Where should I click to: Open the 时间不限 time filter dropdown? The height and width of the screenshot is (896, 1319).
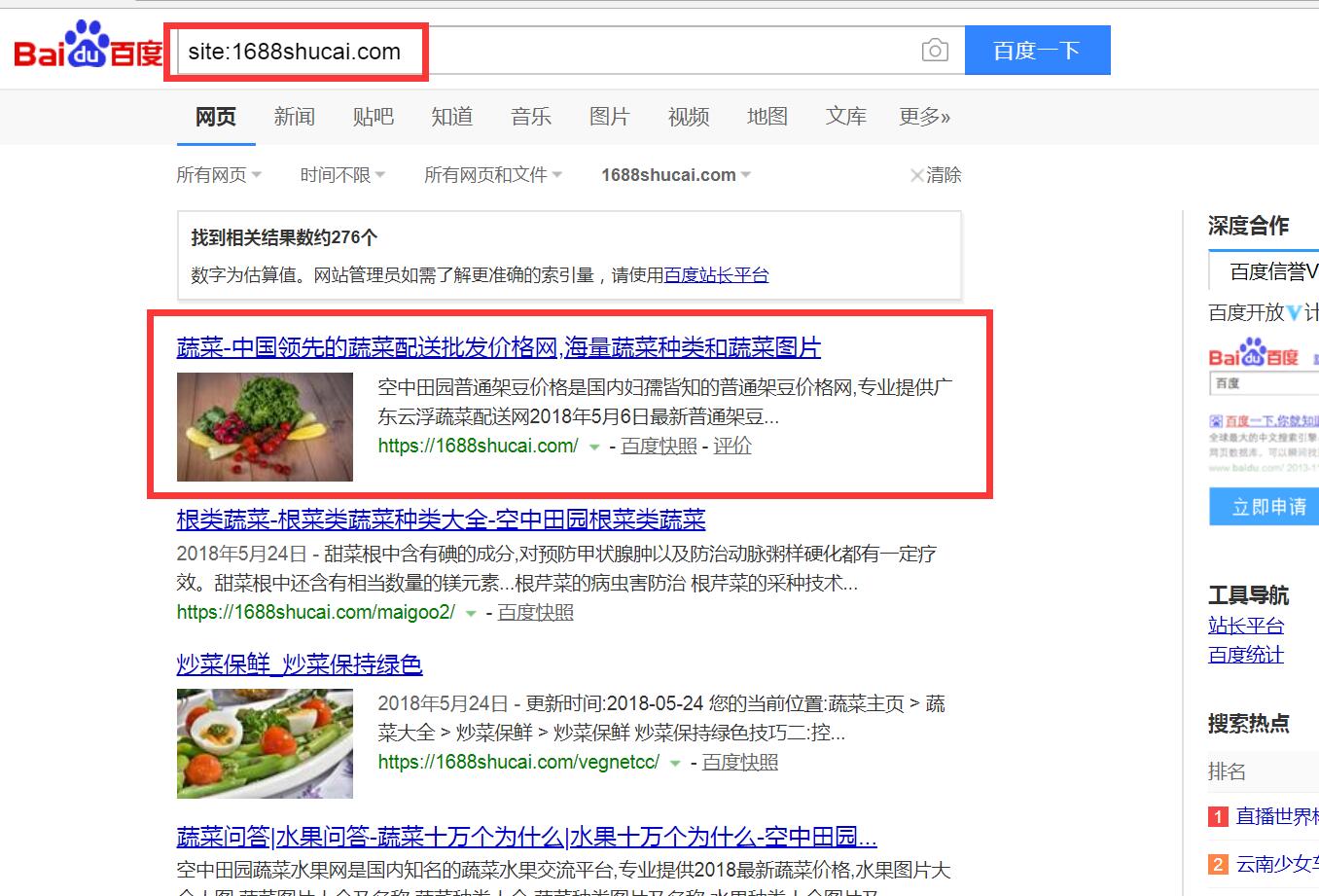tap(342, 175)
